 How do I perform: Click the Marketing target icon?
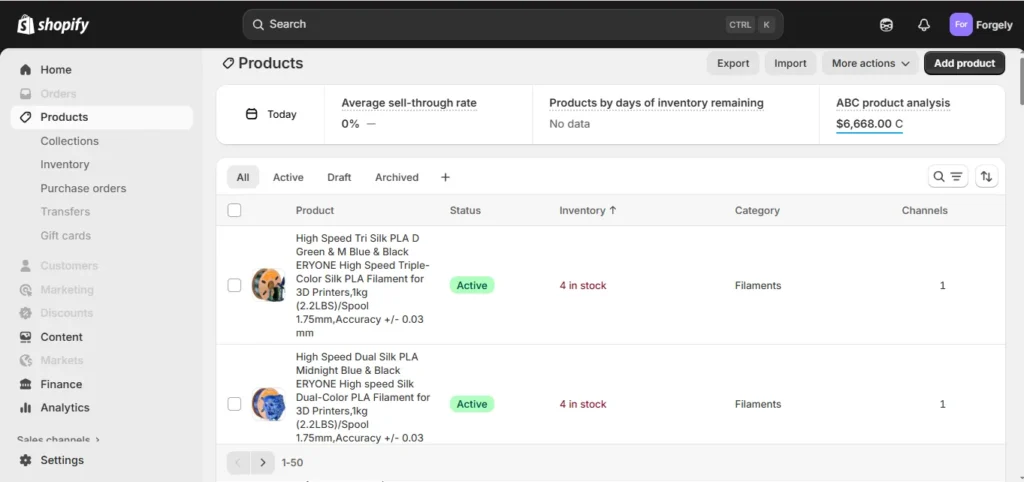pyautogui.click(x=25, y=289)
